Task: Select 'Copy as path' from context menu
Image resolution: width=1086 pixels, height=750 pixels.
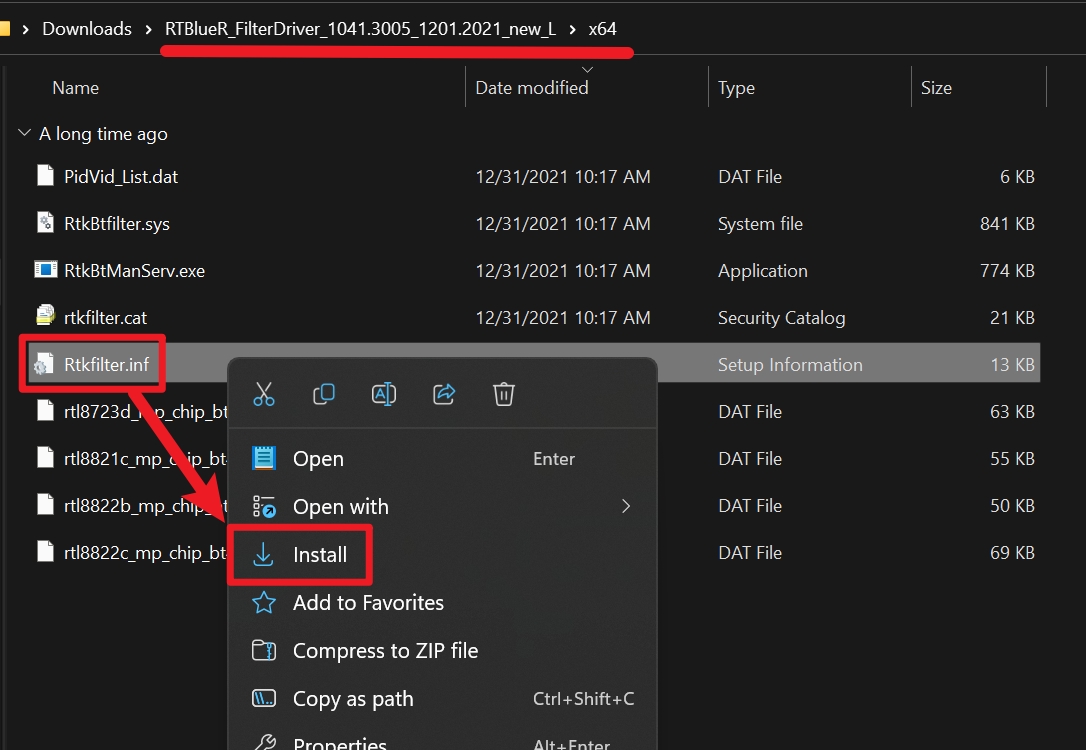Action: (x=352, y=698)
